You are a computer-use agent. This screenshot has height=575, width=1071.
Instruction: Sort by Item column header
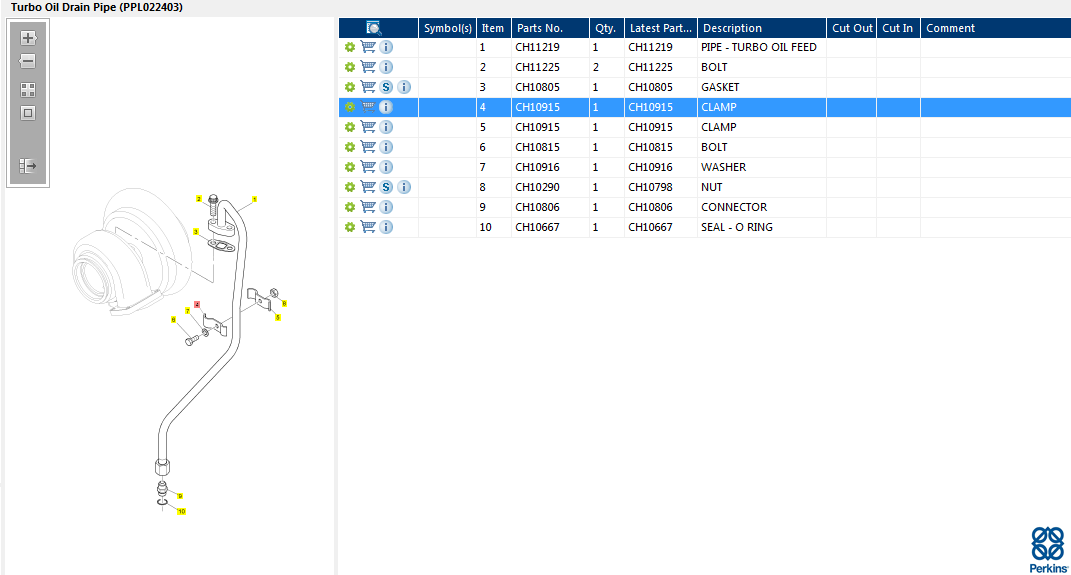point(494,28)
